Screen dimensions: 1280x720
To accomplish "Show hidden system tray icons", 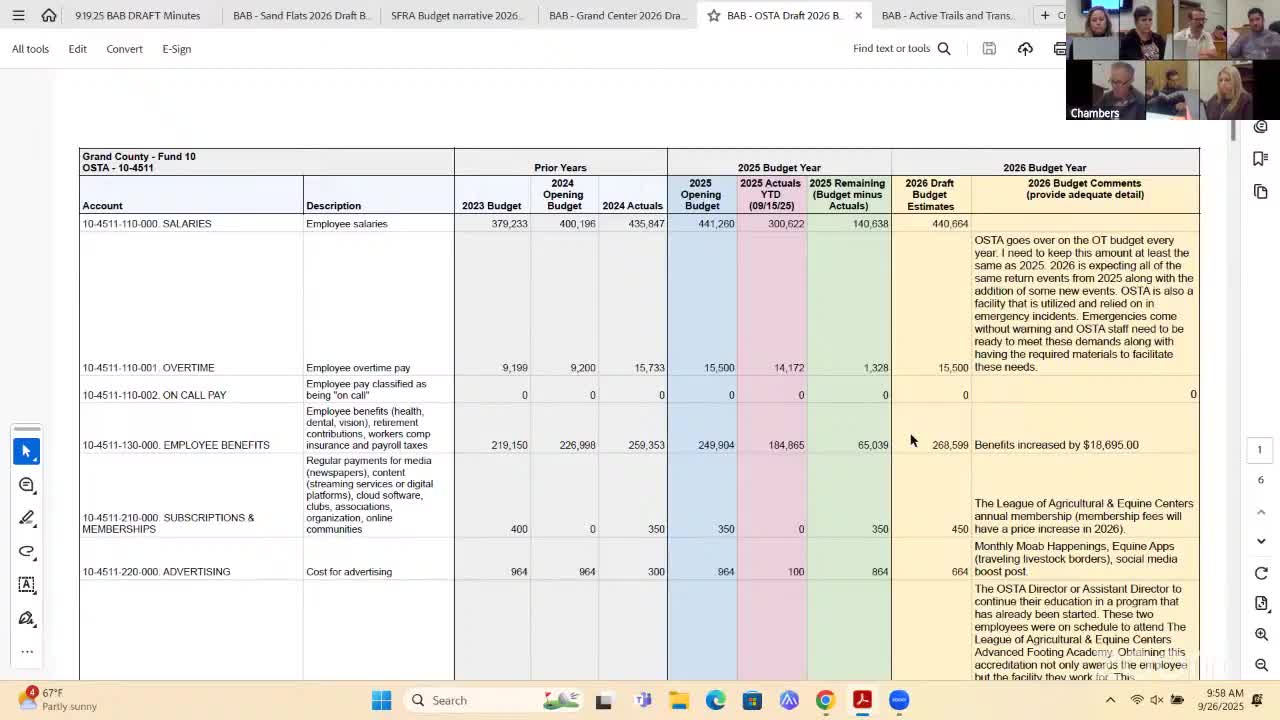I will click(1110, 700).
